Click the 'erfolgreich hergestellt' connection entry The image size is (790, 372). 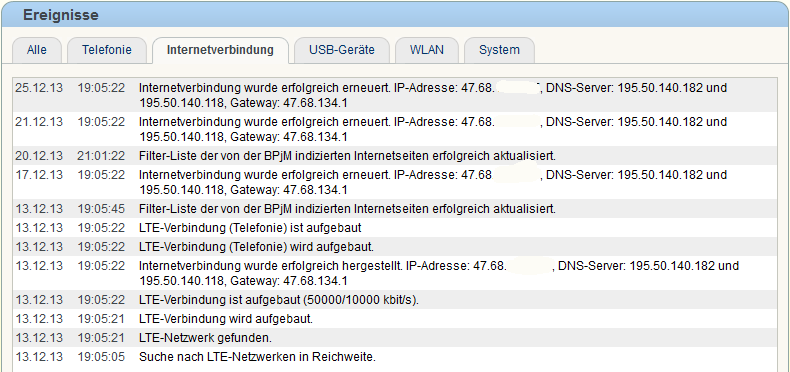[x=395, y=273]
